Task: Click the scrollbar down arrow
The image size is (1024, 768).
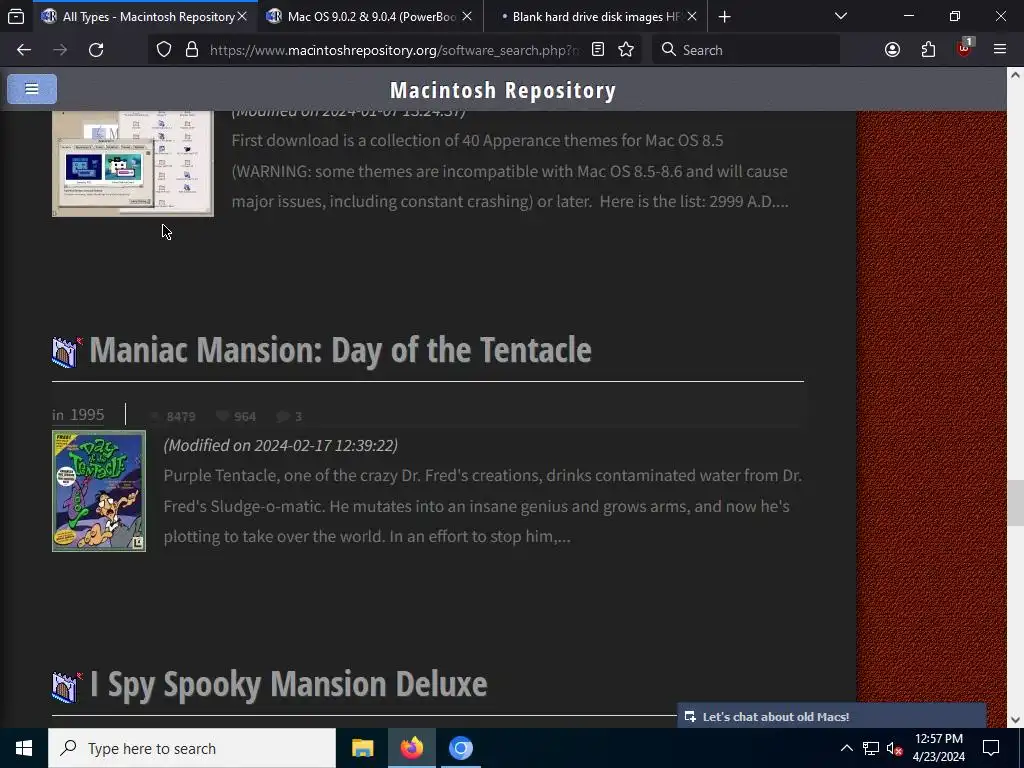Action: (x=1015, y=720)
